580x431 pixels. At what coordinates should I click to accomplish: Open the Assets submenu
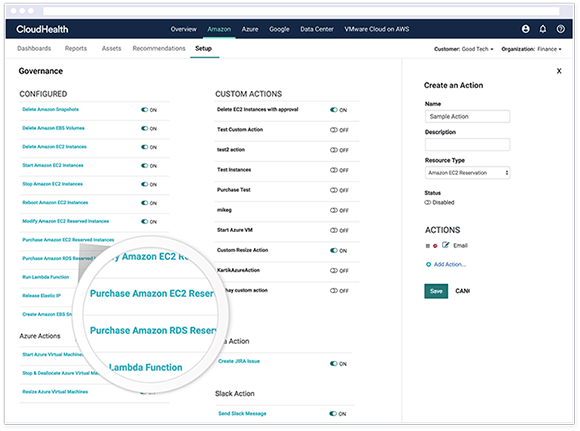pos(111,48)
